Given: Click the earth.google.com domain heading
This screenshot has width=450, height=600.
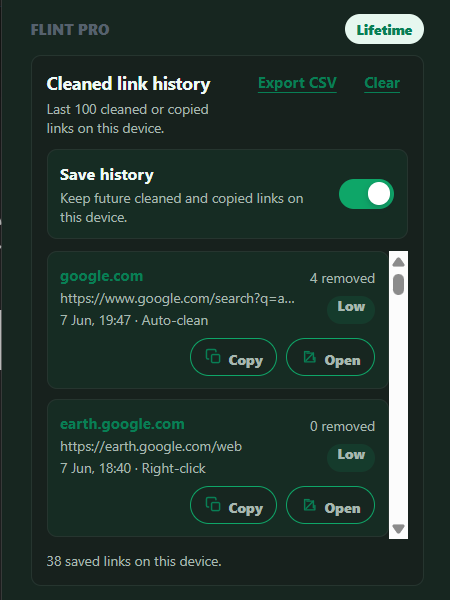Looking at the screenshot, I should point(122,424).
